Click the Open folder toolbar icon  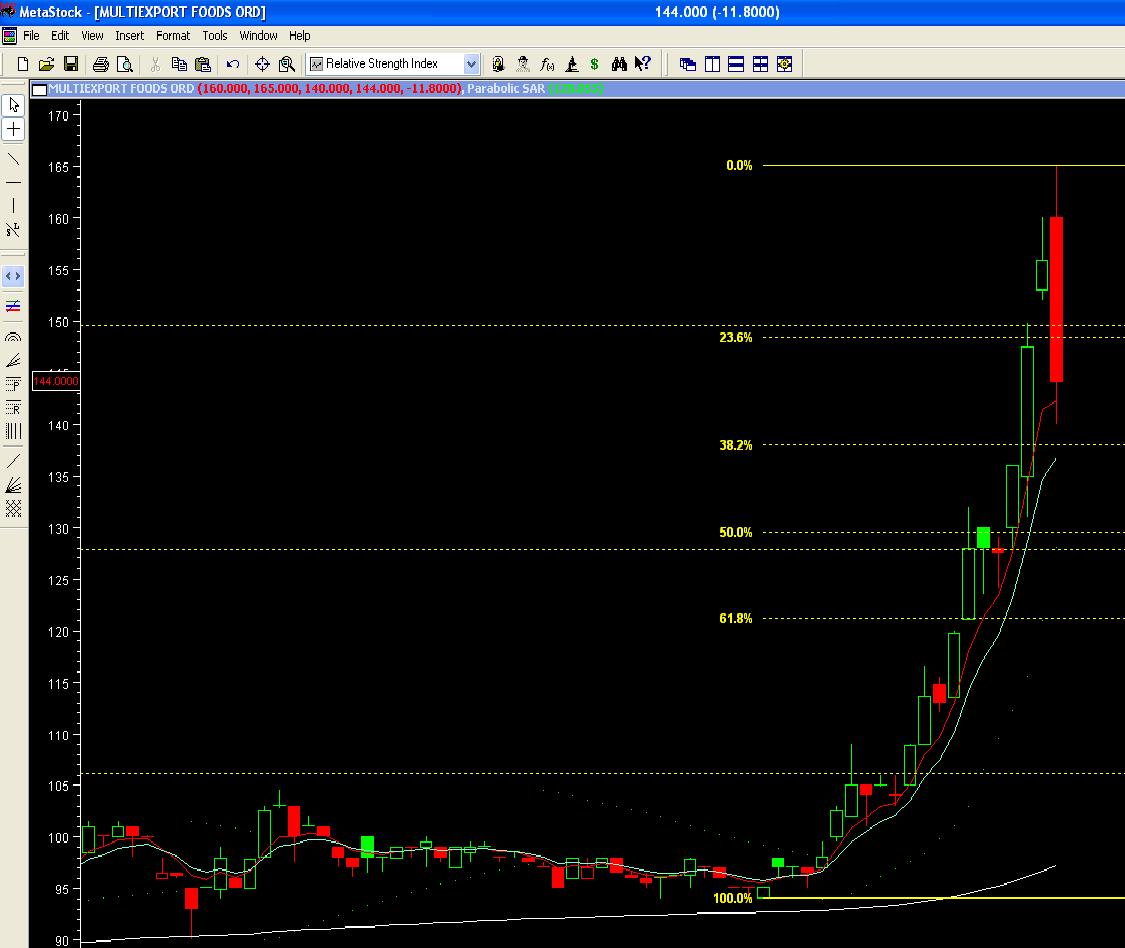pos(46,64)
